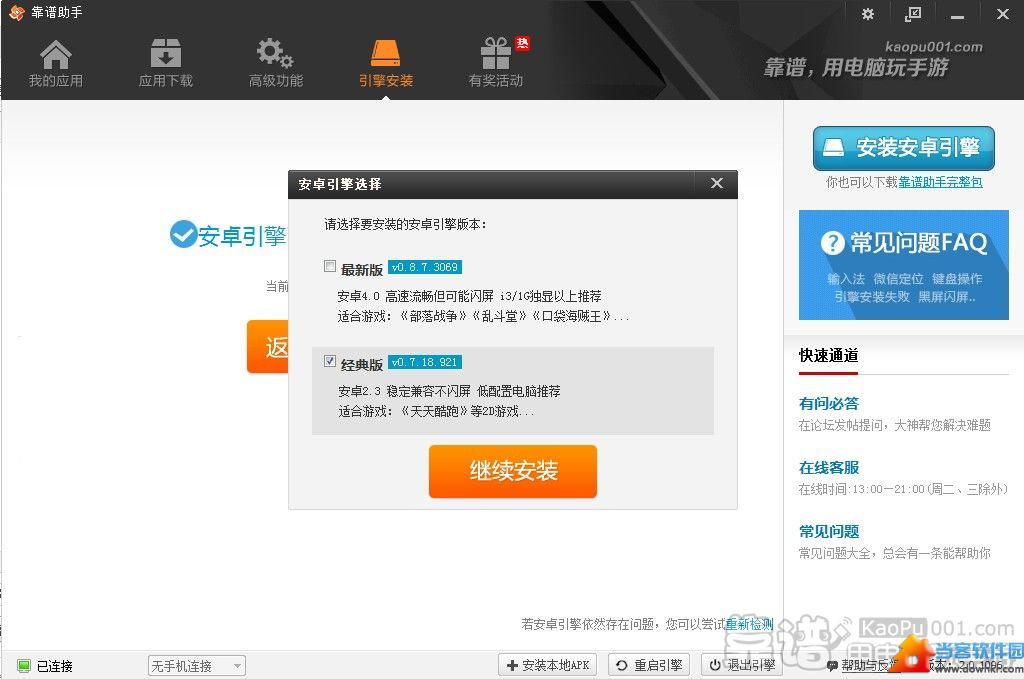The width and height of the screenshot is (1024, 679).
Task: Click the 重启引擎 button
Action: pos(650,666)
